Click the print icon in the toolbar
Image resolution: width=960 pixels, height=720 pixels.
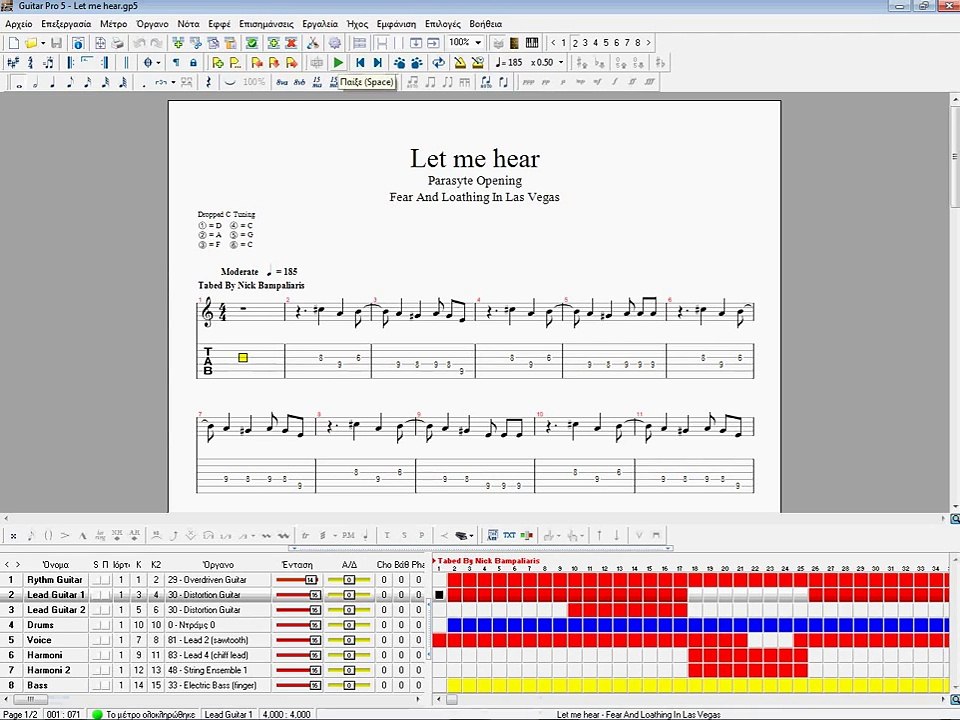[118, 43]
